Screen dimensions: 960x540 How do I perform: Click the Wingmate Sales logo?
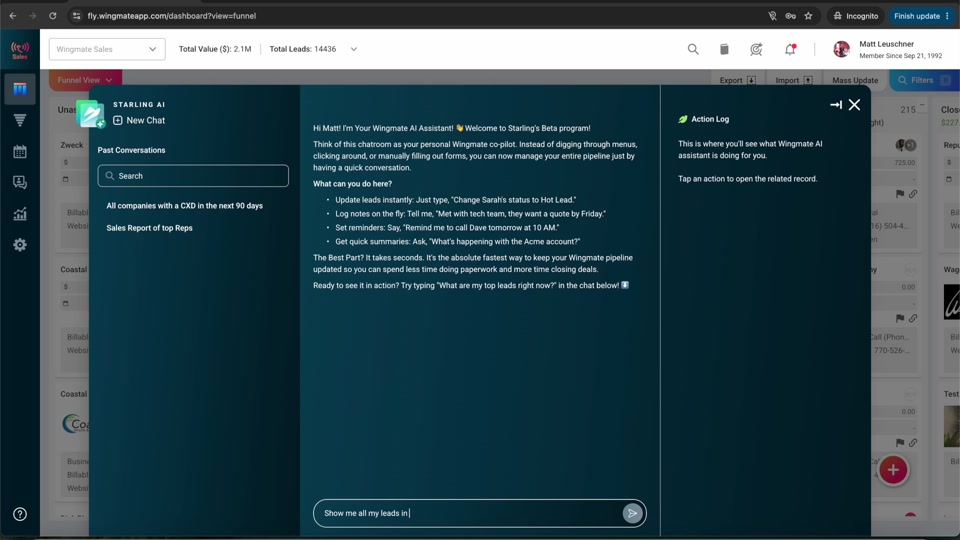20,50
